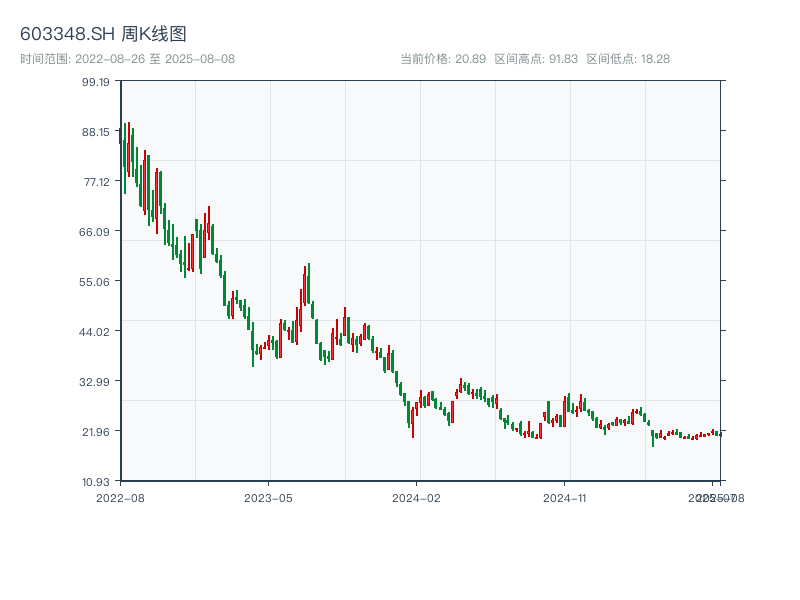Click the 区间低点 18.28 label
This screenshot has height=600, width=800.
tap(628, 59)
